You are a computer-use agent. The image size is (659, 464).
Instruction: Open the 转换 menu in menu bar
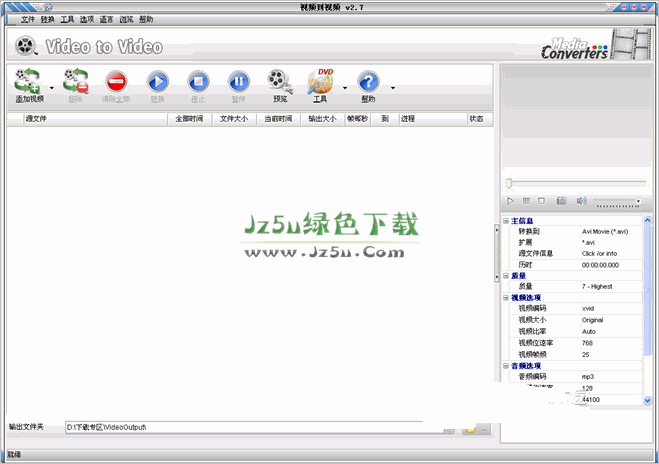(47, 19)
